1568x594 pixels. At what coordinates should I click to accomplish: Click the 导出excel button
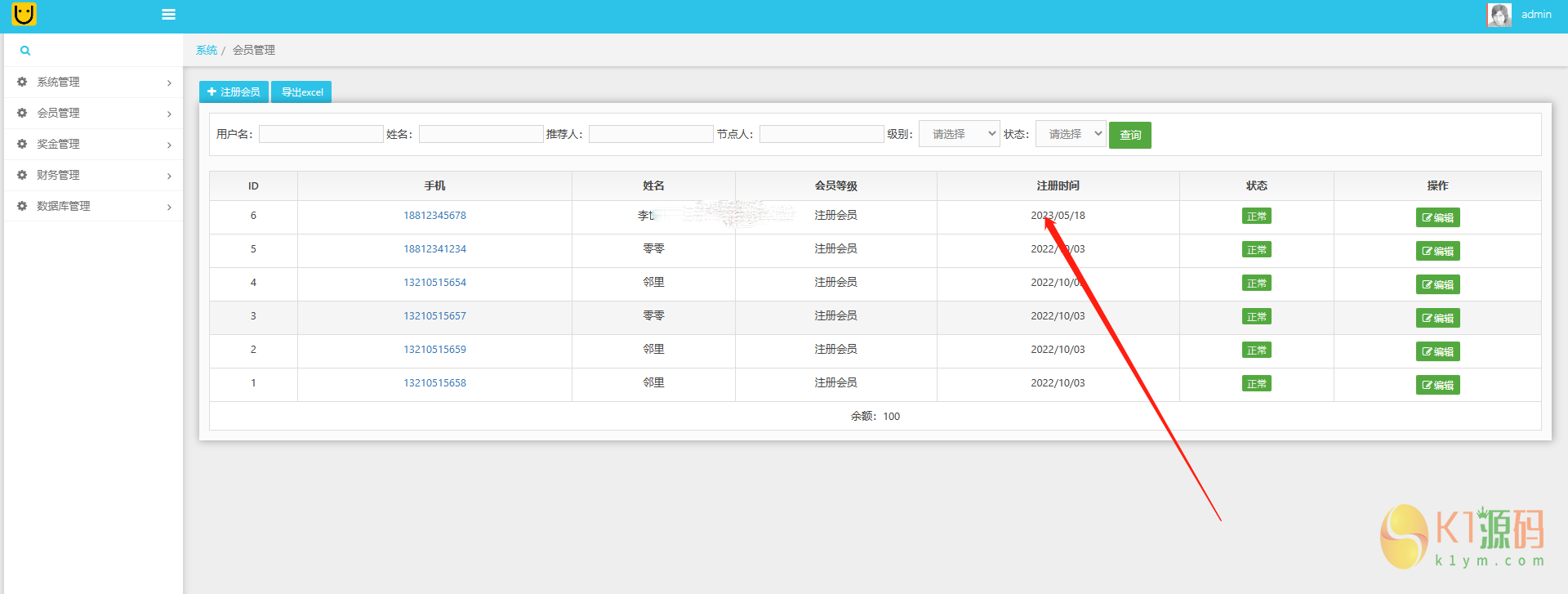(301, 92)
